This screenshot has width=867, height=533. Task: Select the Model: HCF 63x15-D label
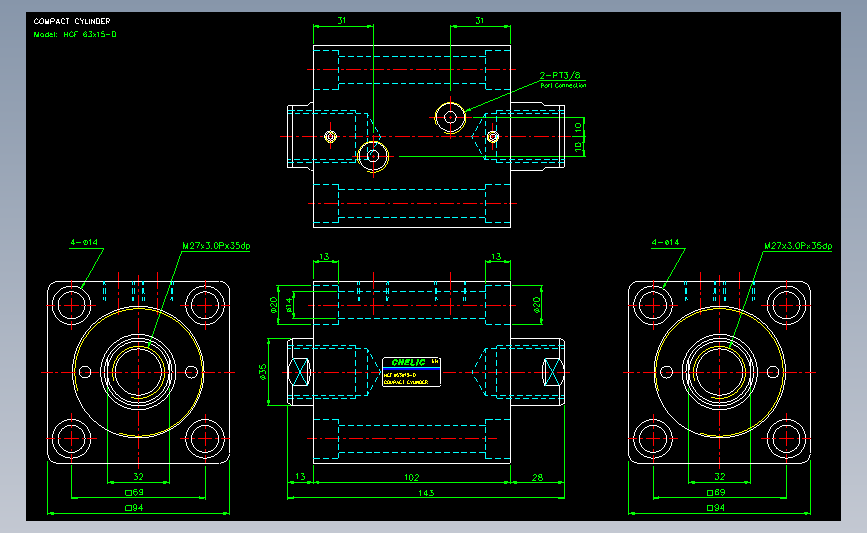[x=75, y=34]
